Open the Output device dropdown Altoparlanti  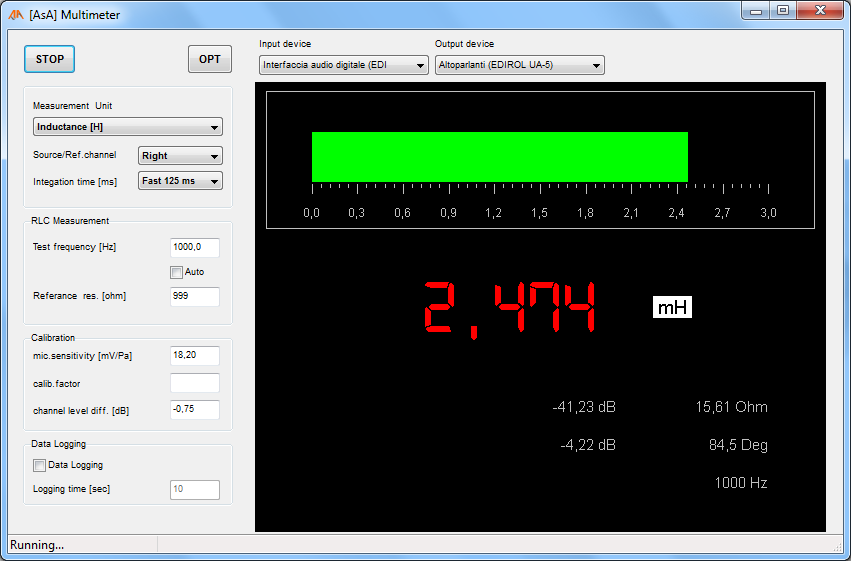tap(519, 65)
